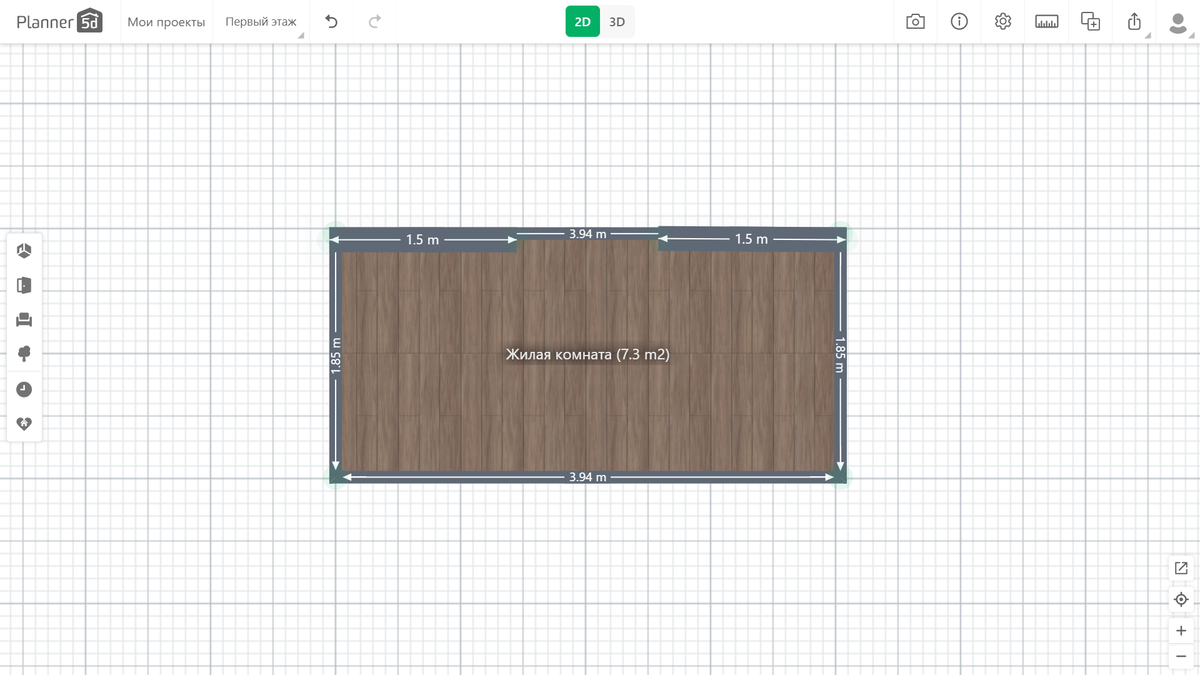Open the share export icon
Viewport: 1200px width, 675px height.
click(x=1134, y=21)
